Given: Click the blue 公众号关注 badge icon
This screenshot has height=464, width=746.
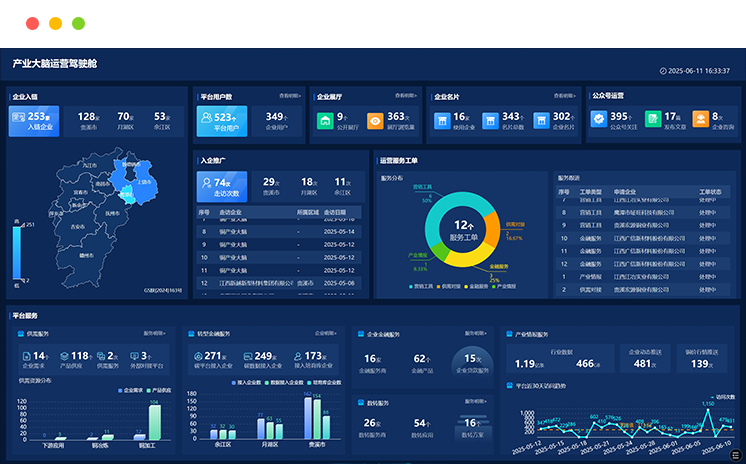Looking at the screenshot, I should (x=598, y=120).
